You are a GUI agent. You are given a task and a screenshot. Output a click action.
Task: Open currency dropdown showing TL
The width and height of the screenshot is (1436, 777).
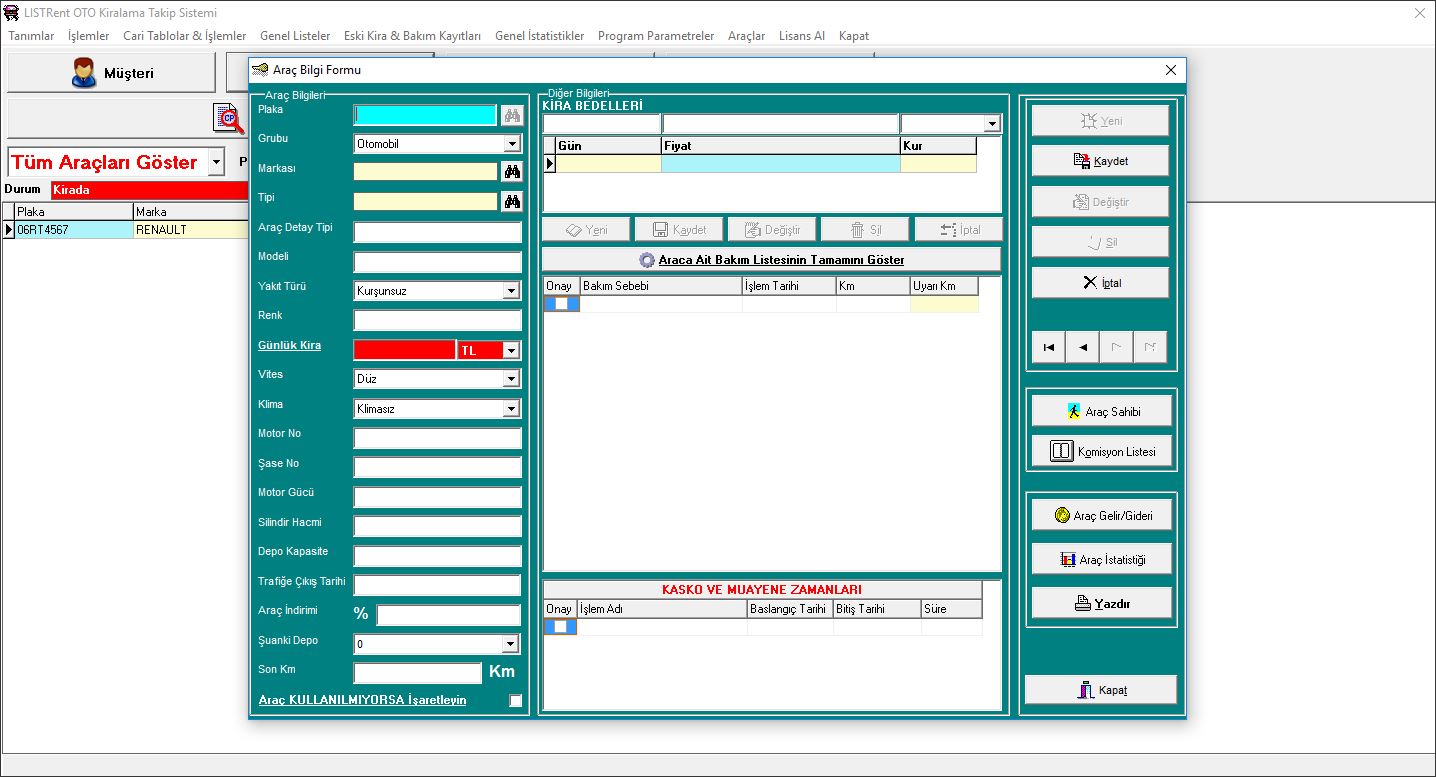(x=512, y=350)
